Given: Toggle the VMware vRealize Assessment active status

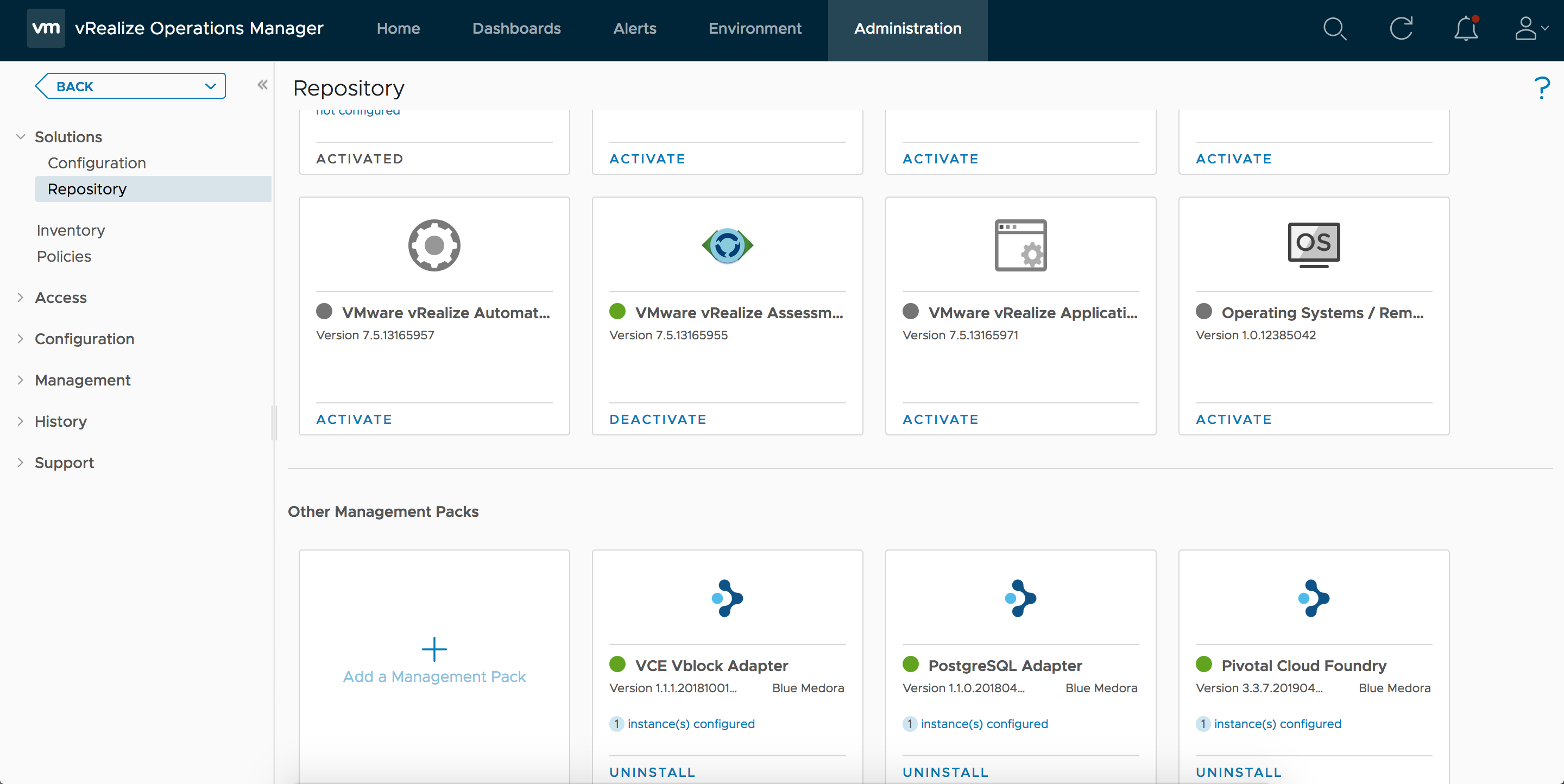Looking at the screenshot, I should 657,419.
